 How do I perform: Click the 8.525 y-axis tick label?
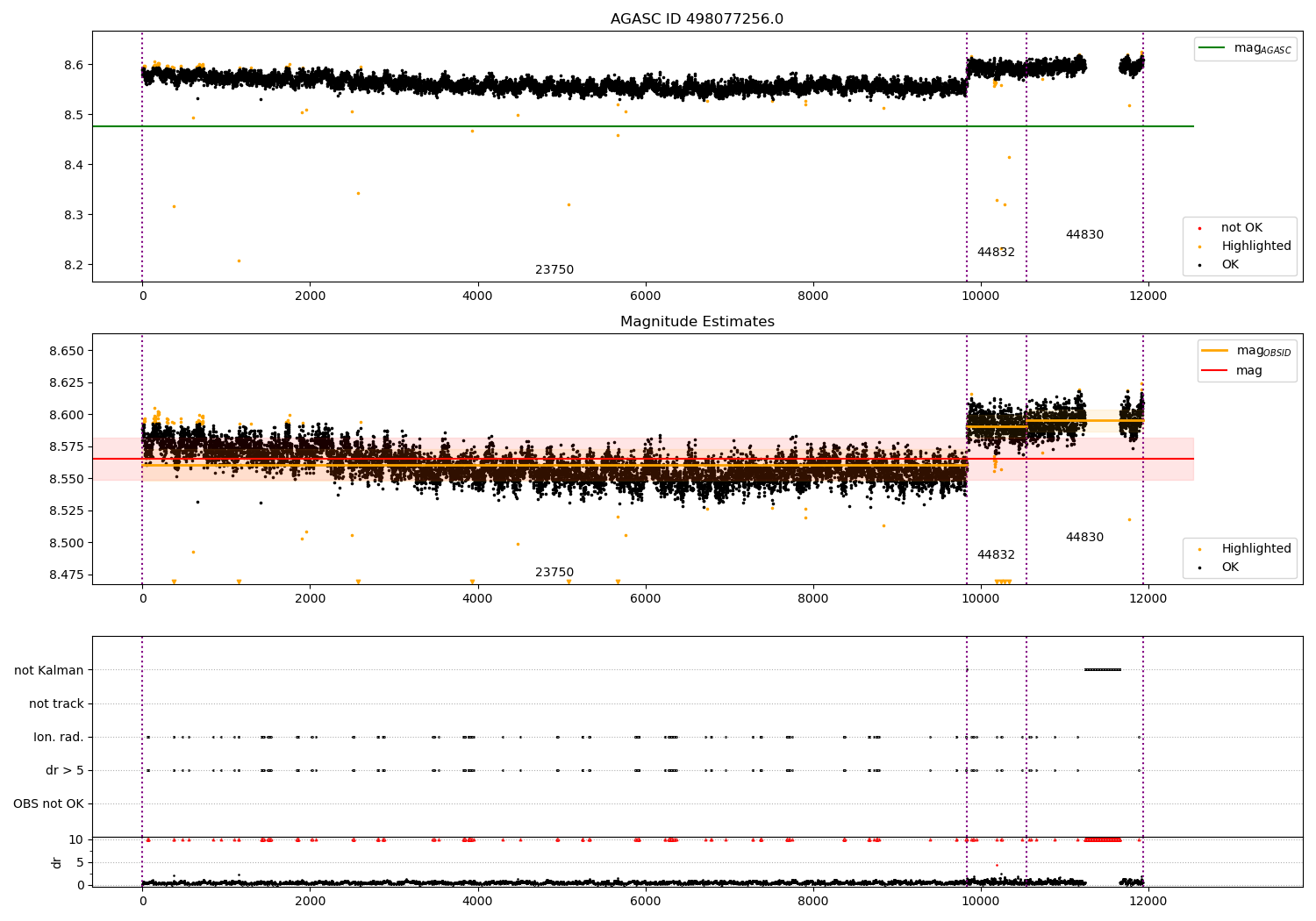(68, 510)
